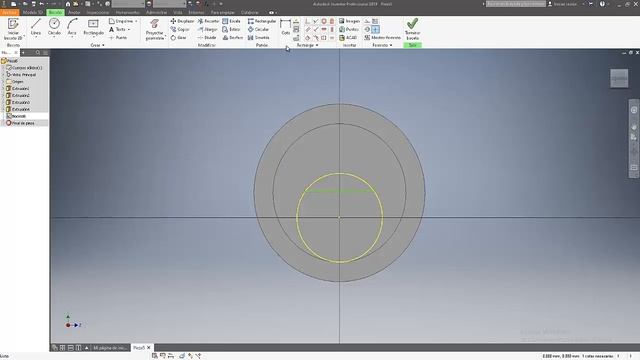
Task: Select Final de pieza tree node
Action: pos(20,123)
